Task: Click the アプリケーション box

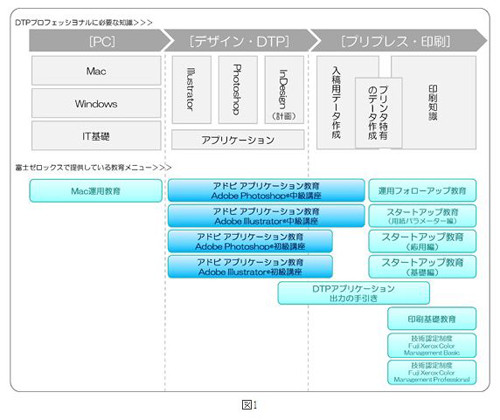Action: coord(238,140)
